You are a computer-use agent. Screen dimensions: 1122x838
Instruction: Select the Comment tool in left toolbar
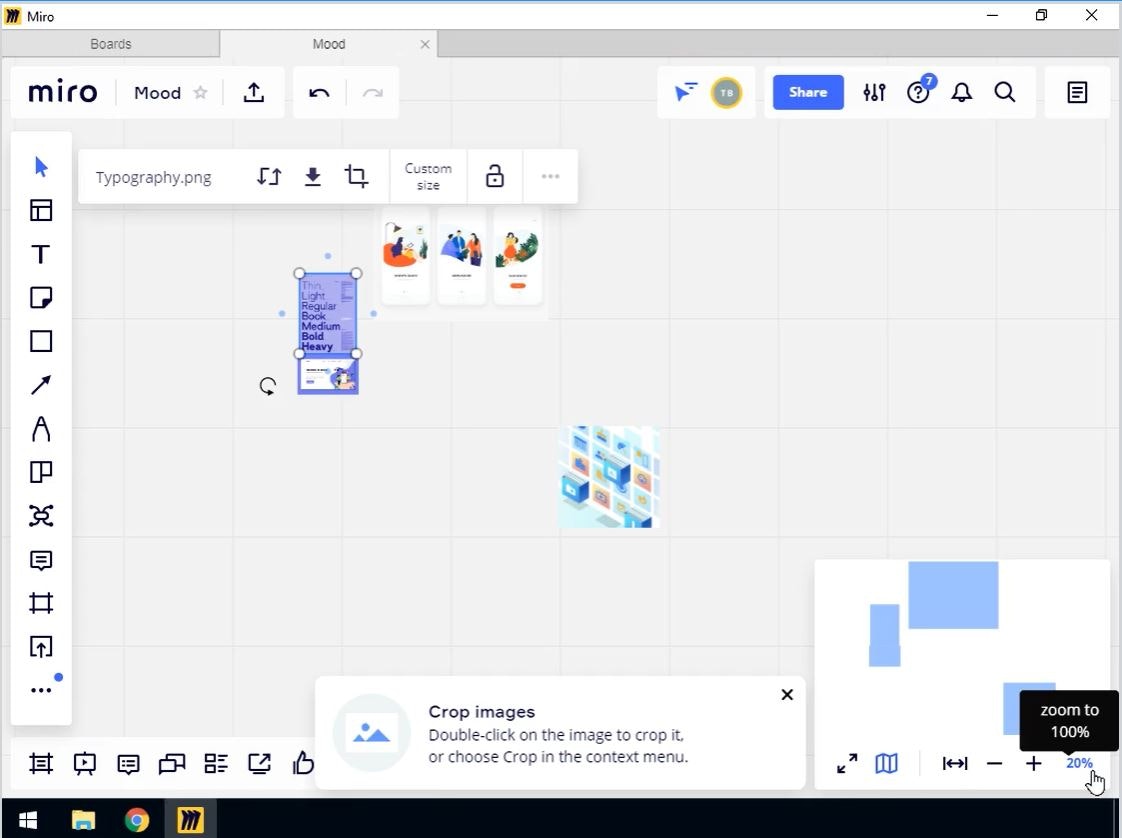click(41, 560)
